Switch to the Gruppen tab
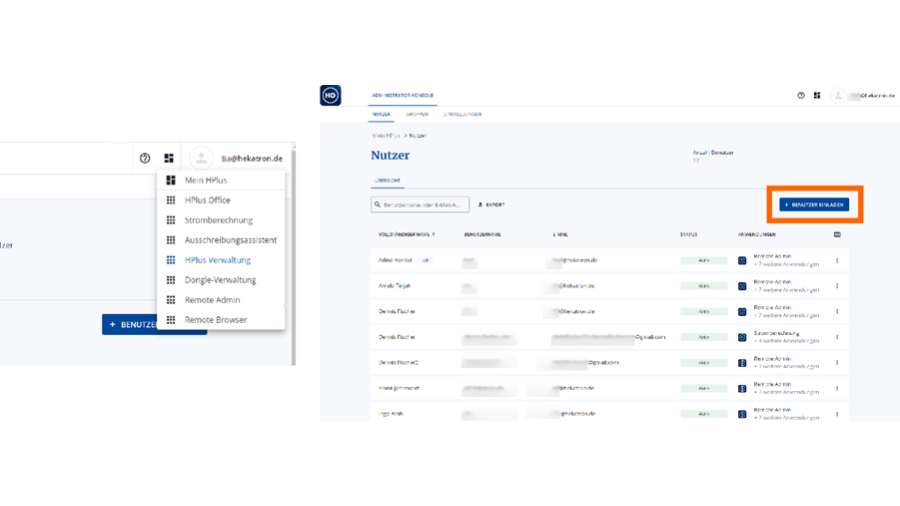The image size is (900, 506). [418, 115]
